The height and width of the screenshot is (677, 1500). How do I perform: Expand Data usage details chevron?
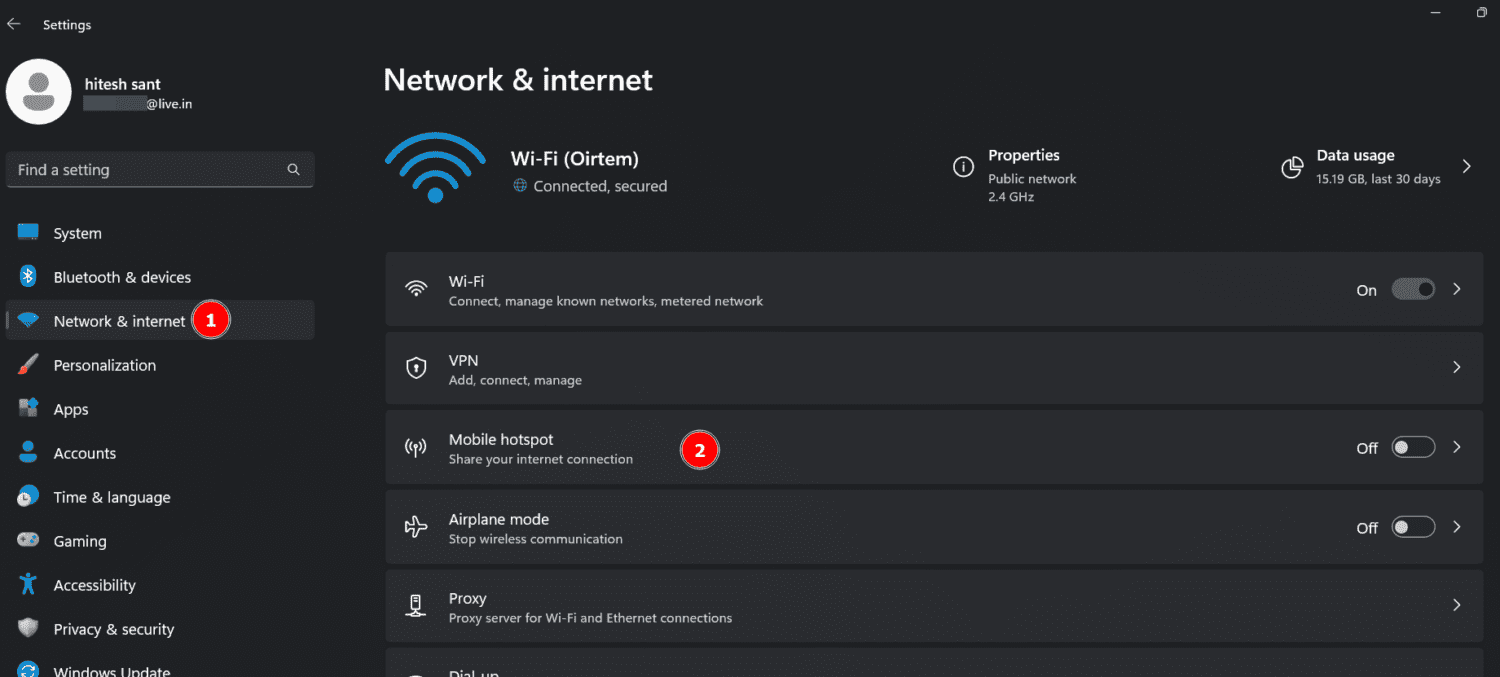(1466, 167)
